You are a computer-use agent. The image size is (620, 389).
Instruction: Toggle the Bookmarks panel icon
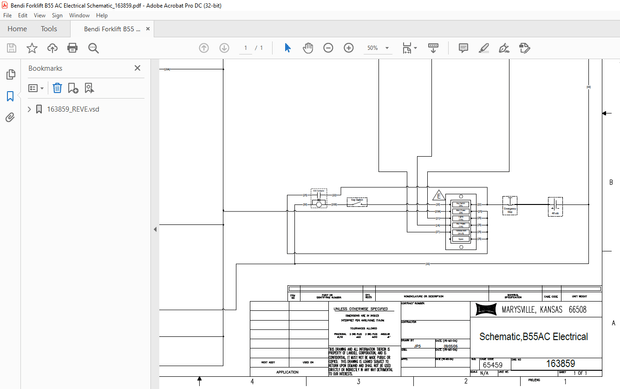tap(10, 96)
